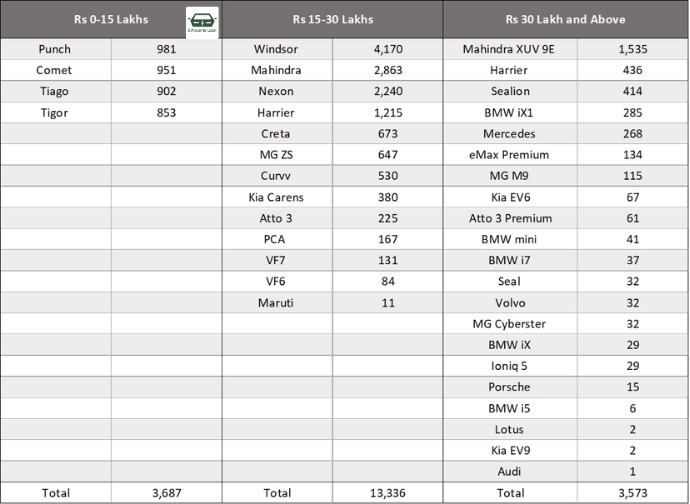Select the 3,687 total value
This screenshot has width=690, height=504.
(166, 493)
